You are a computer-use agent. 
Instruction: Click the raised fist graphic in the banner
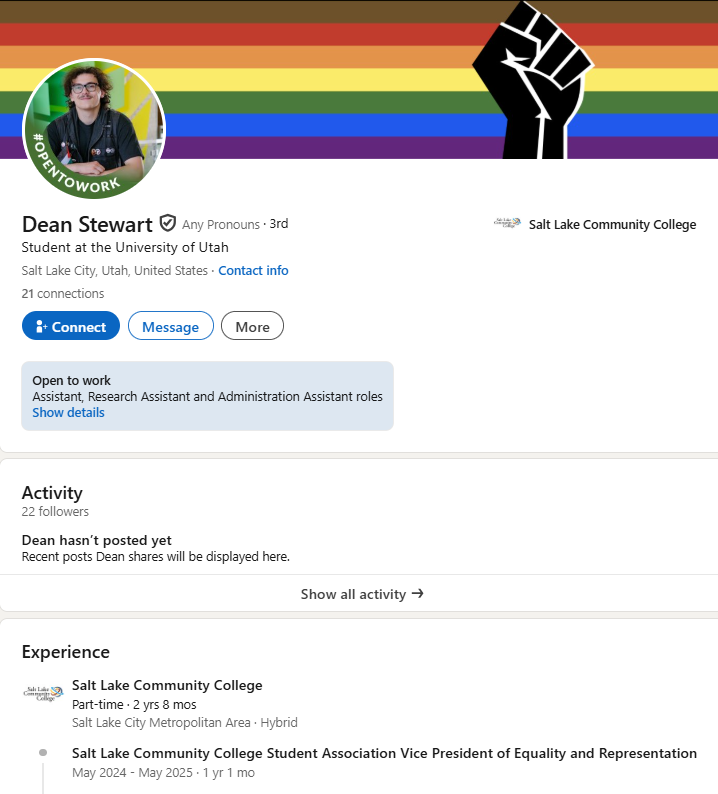(531, 80)
